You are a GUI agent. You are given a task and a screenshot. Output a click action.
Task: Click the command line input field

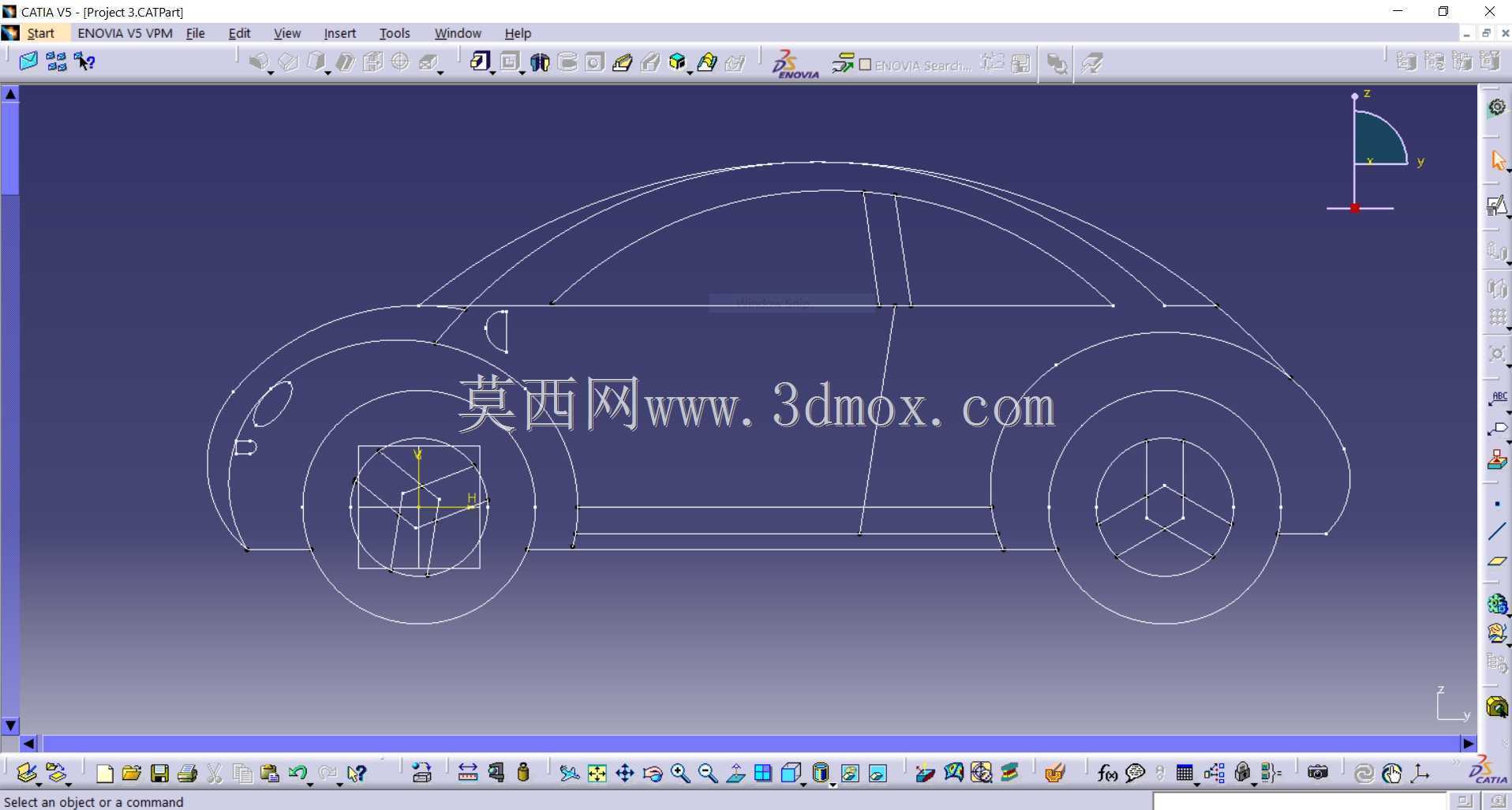tap(1301, 801)
